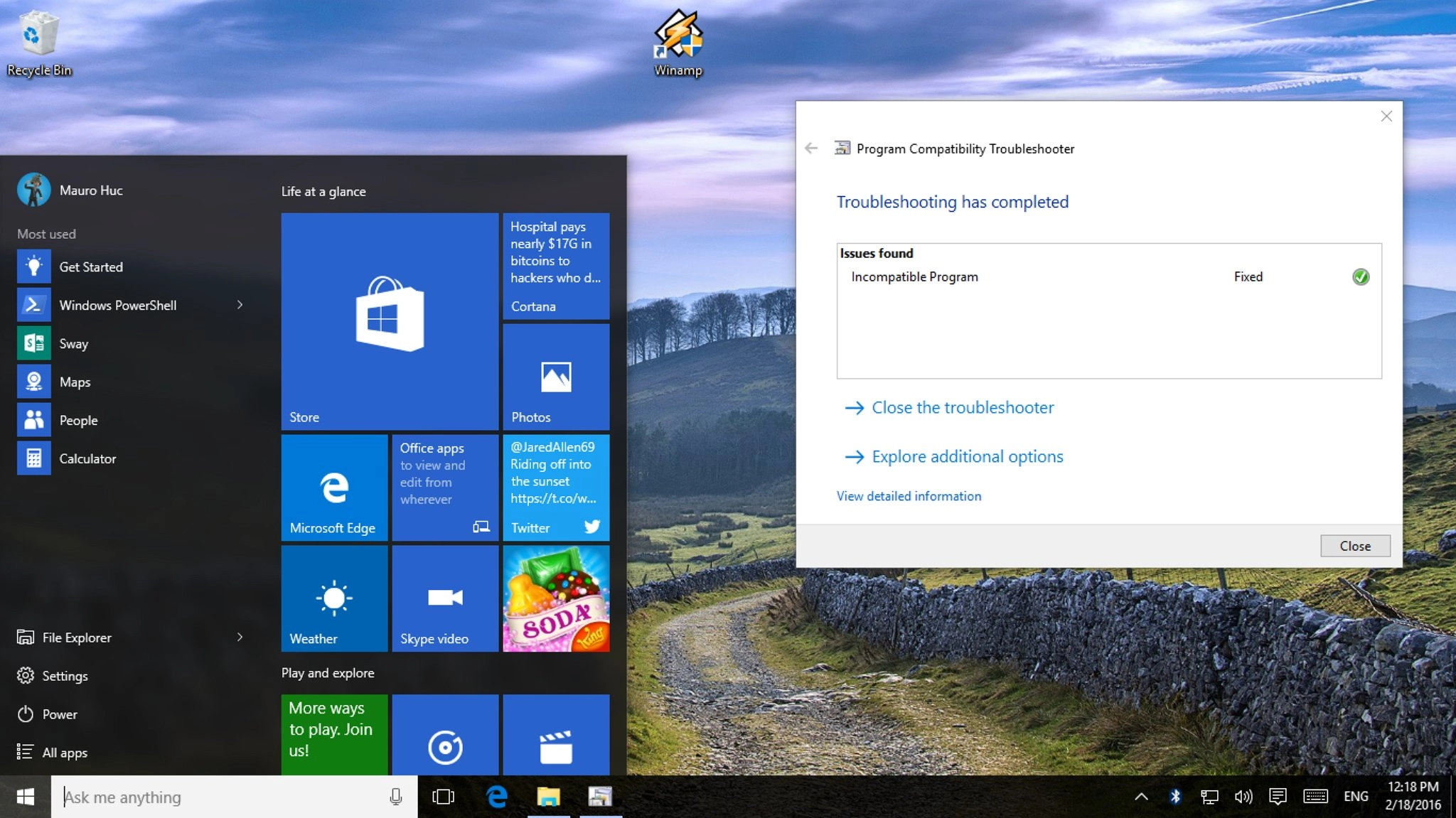
Task: Expand the Windows PowerShell jump list arrow
Action: tap(240, 305)
